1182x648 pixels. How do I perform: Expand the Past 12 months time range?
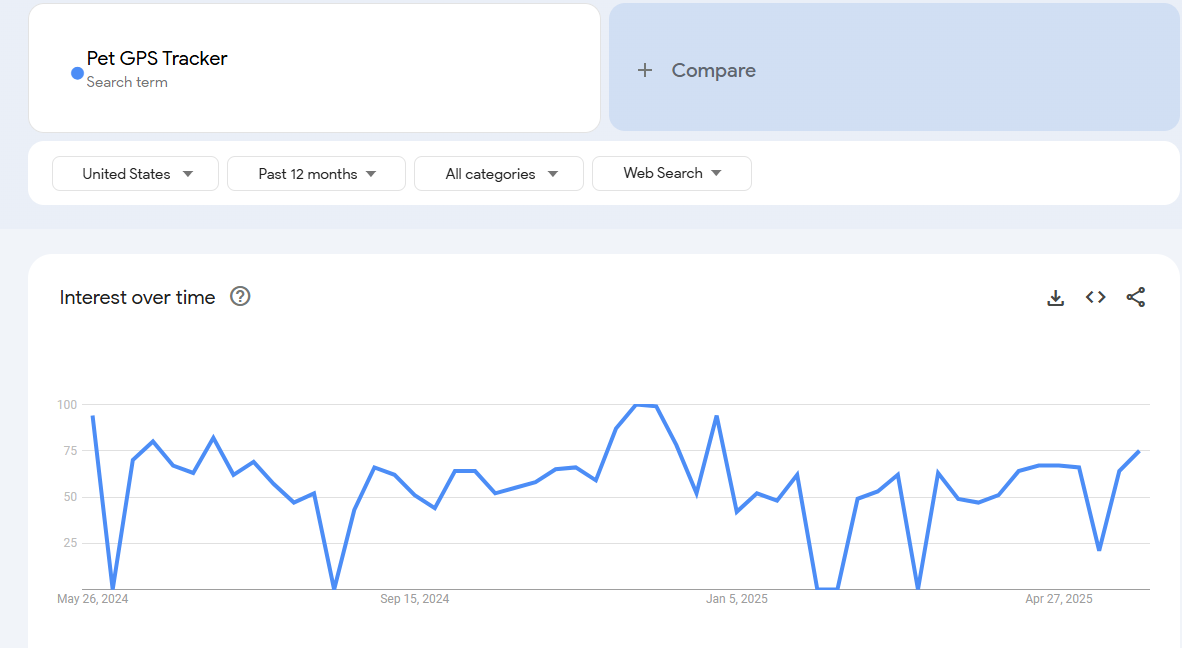click(316, 174)
